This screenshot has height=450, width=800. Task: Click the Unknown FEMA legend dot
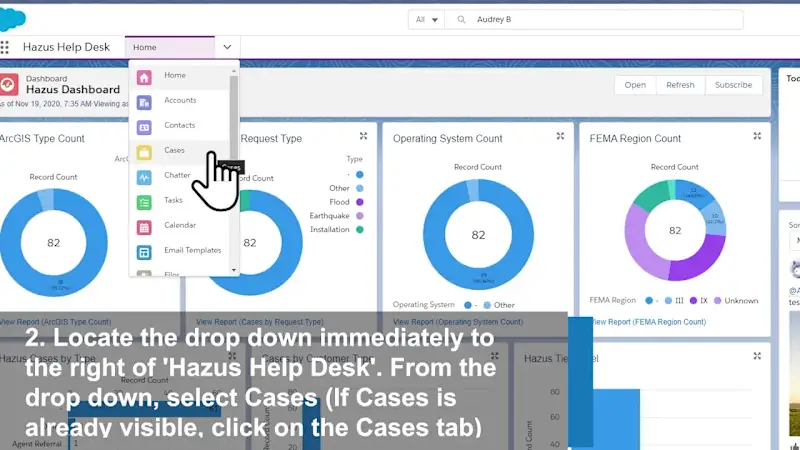717,301
